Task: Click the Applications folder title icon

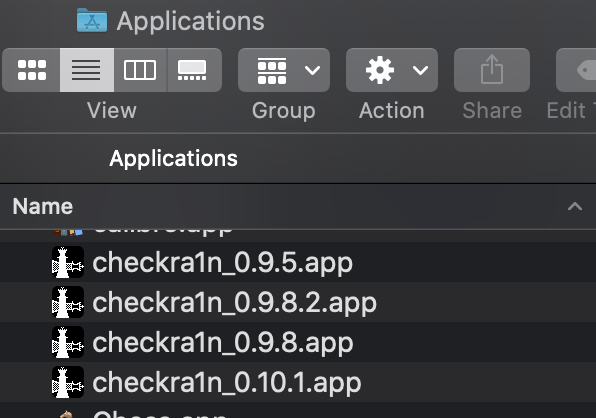Action: click(92, 21)
